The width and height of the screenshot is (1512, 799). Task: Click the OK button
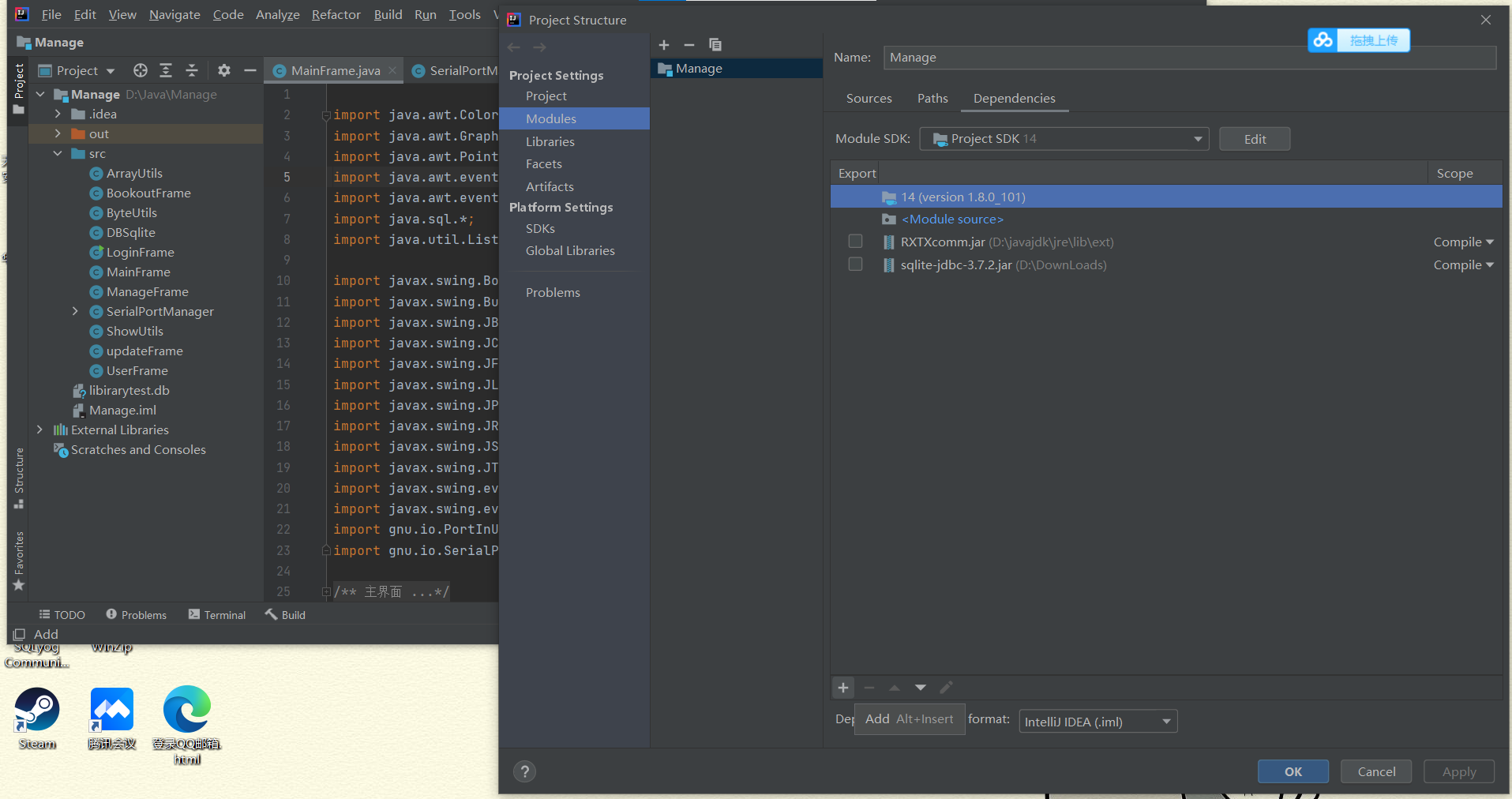pos(1293,771)
